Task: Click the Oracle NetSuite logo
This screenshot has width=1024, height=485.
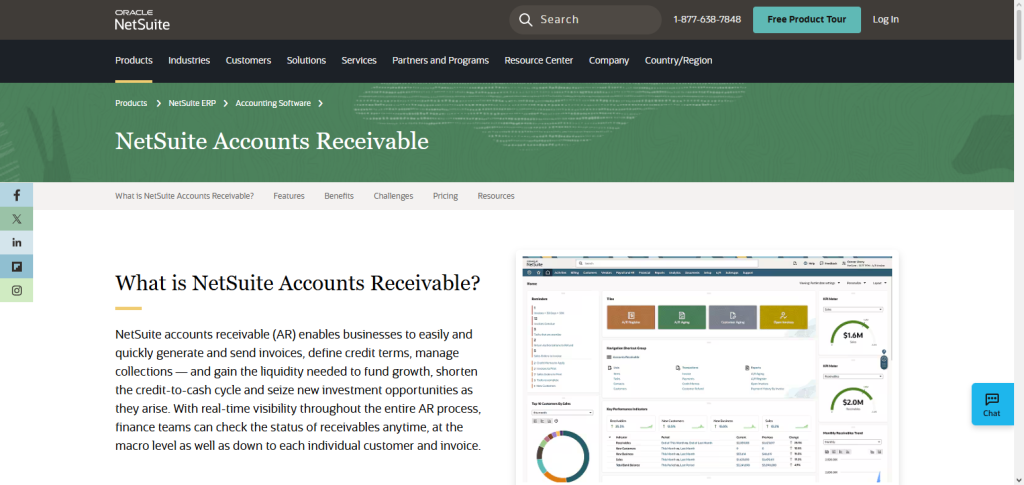Action: point(142,20)
